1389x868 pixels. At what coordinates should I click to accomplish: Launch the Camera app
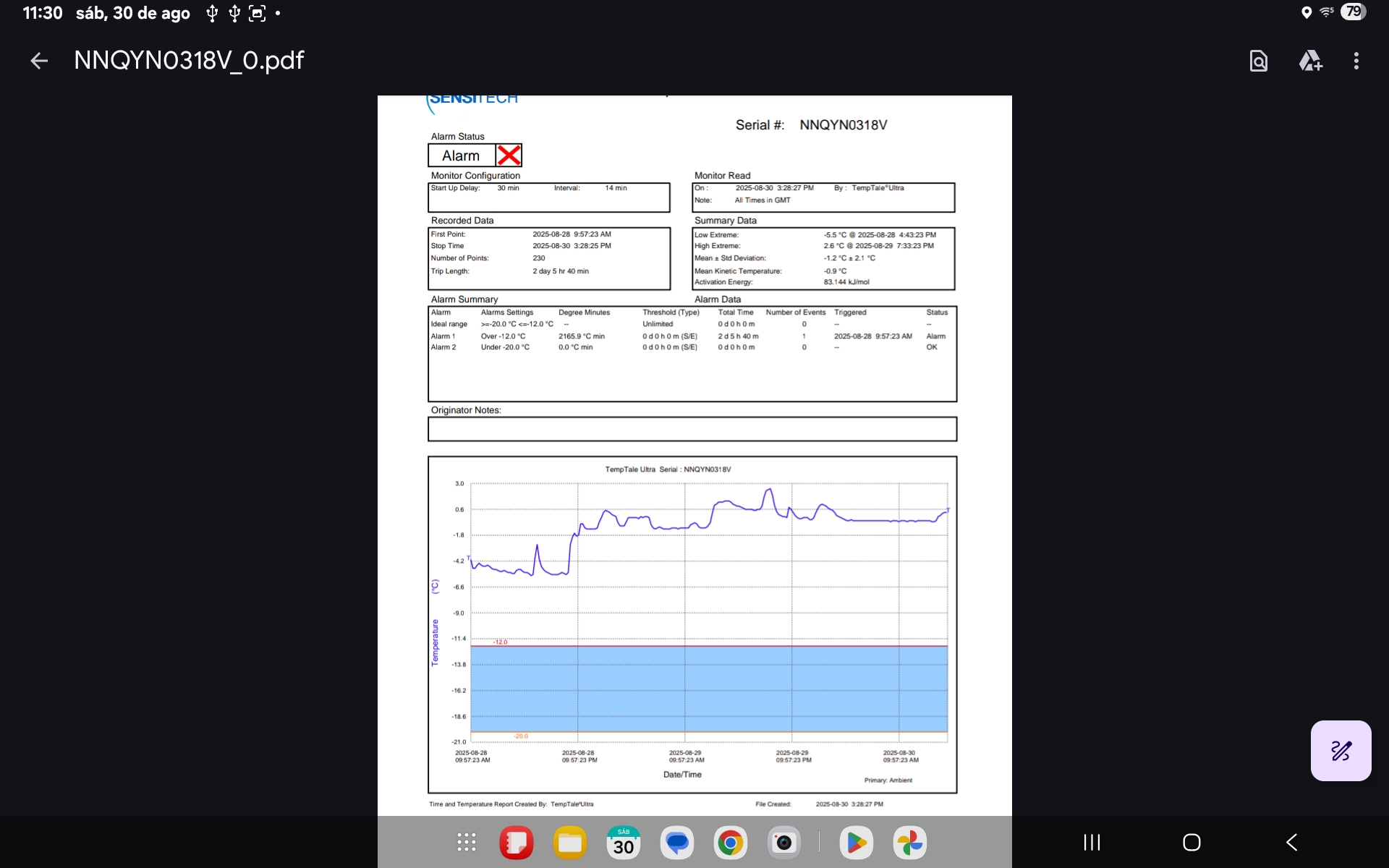click(x=784, y=842)
